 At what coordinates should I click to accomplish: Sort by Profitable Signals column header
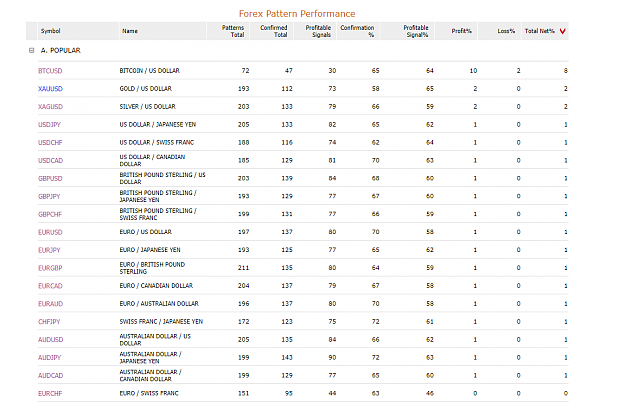318,31
